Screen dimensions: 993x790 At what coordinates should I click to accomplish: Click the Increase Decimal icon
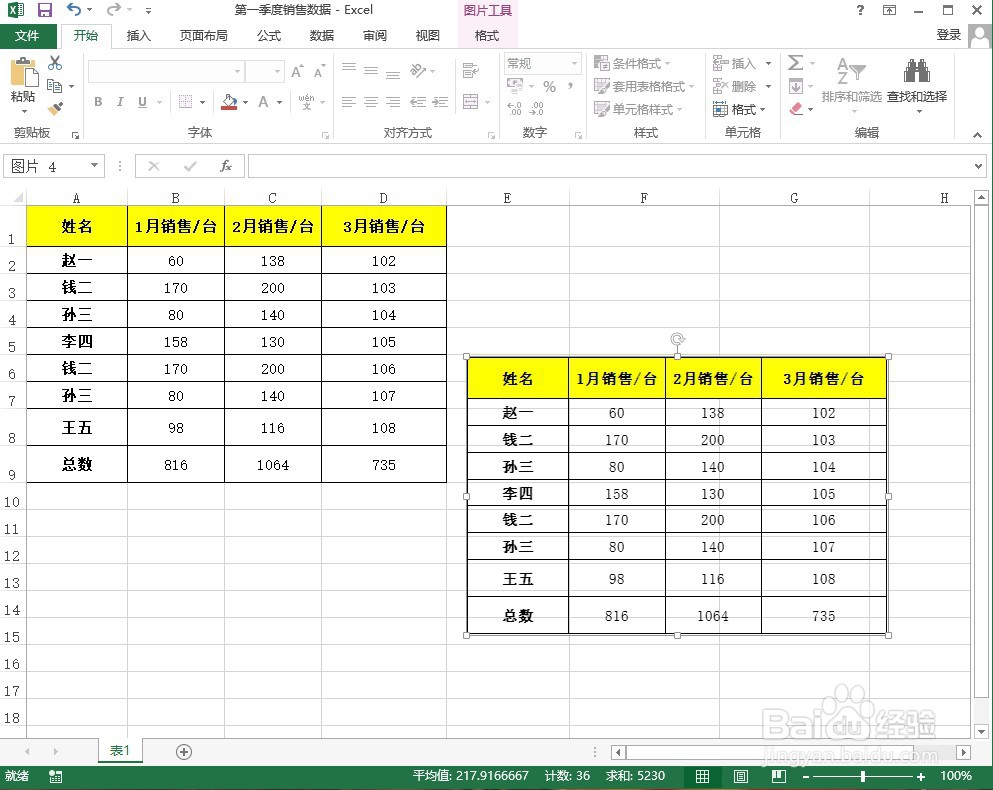click(514, 109)
